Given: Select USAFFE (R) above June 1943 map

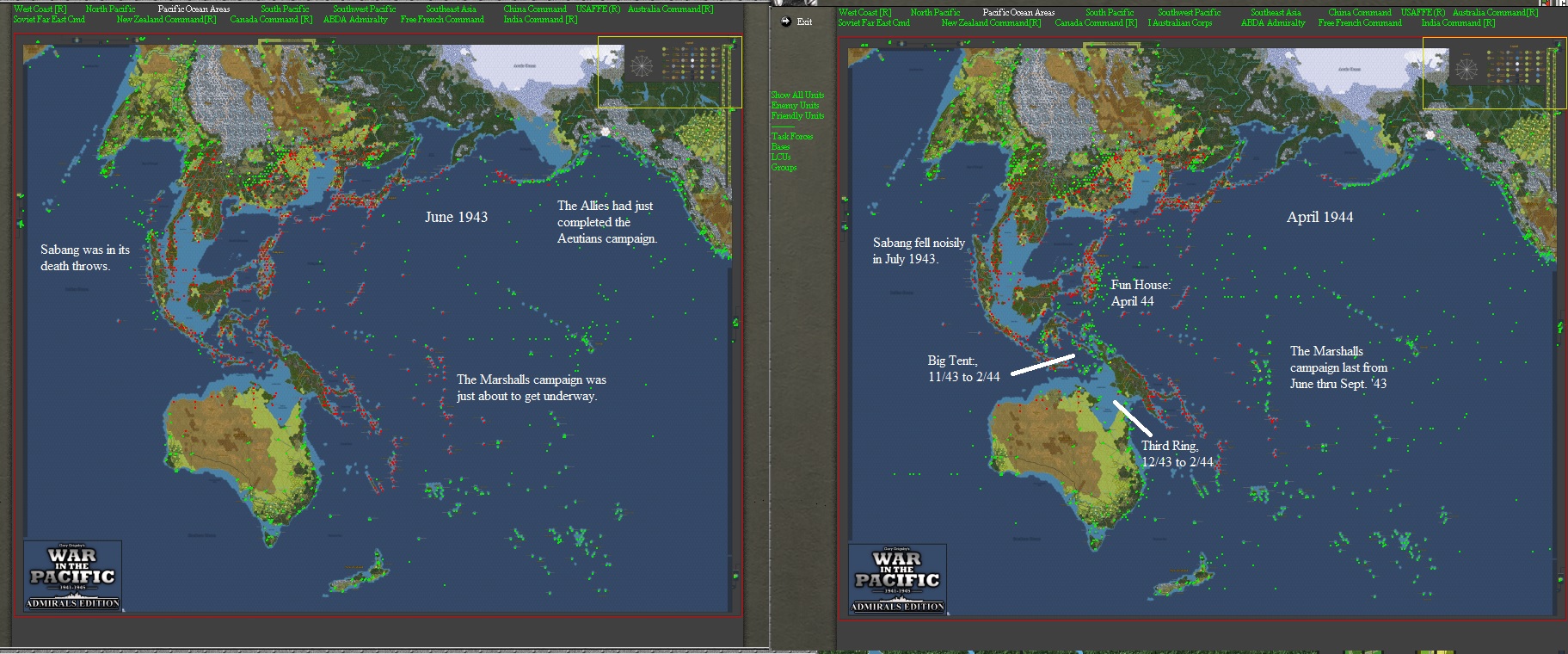Looking at the screenshot, I should pos(598,9).
